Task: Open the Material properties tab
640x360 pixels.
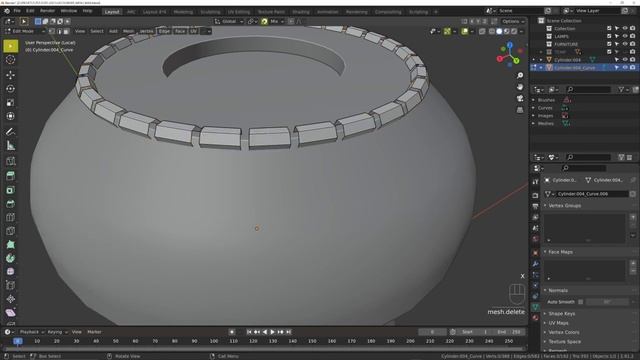Action: 536,318
